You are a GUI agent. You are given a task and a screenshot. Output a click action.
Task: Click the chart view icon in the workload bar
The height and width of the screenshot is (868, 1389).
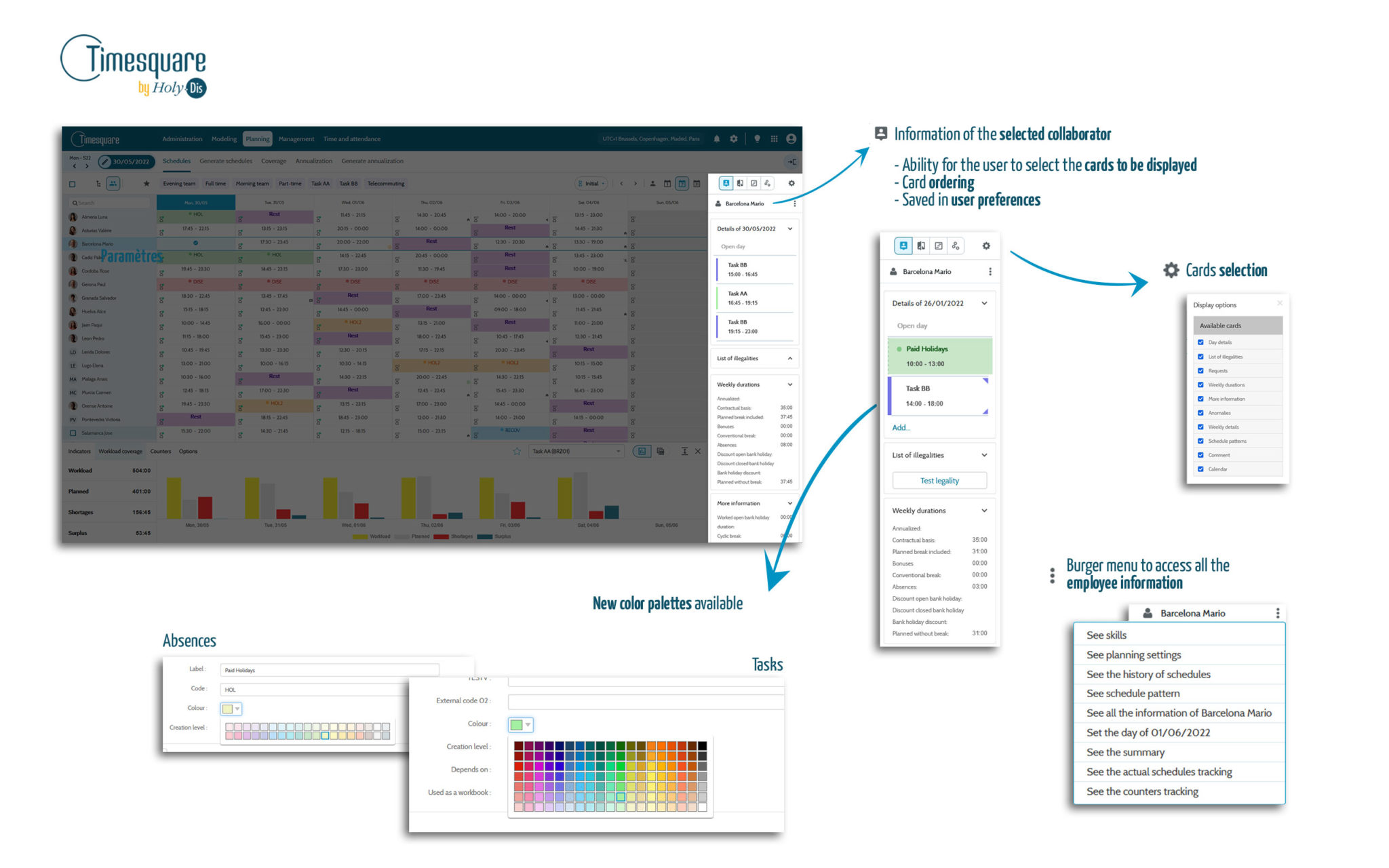pyautogui.click(x=642, y=451)
